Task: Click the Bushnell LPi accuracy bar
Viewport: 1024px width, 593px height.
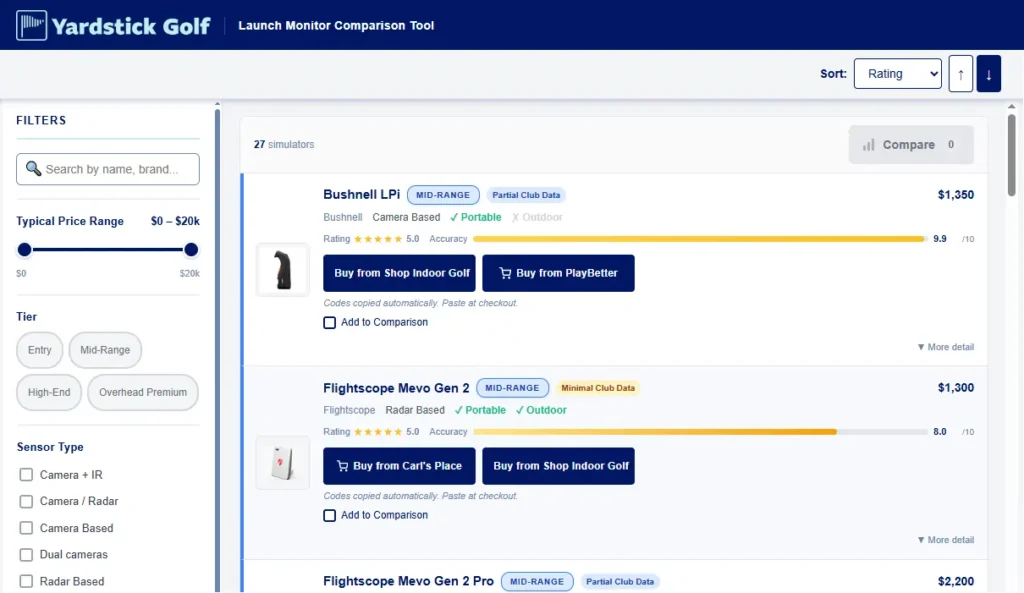Action: click(700, 239)
